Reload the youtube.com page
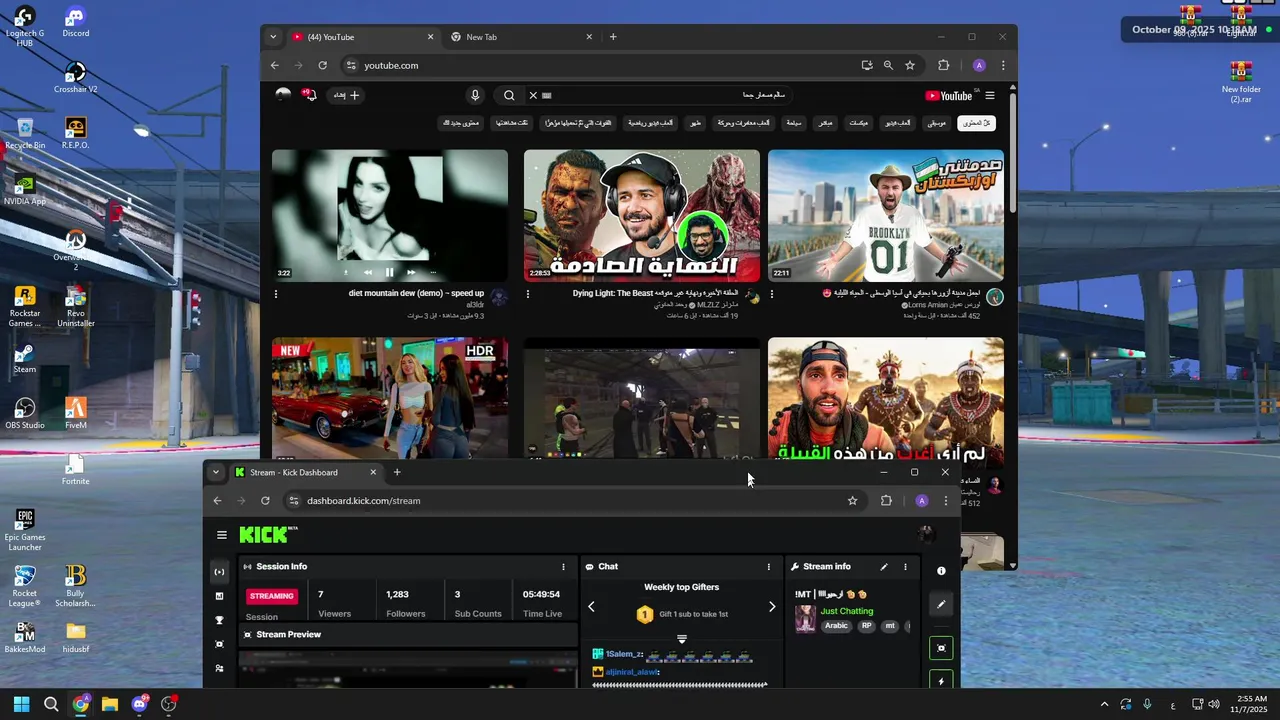Image resolution: width=1280 pixels, height=720 pixels. click(322, 65)
